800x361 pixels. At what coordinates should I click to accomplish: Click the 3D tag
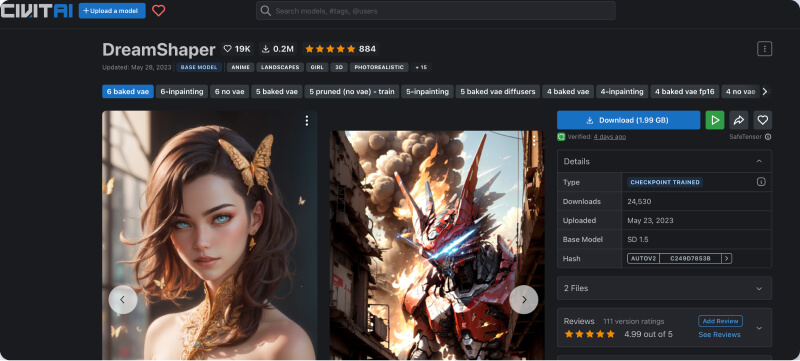[x=338, y=67]
